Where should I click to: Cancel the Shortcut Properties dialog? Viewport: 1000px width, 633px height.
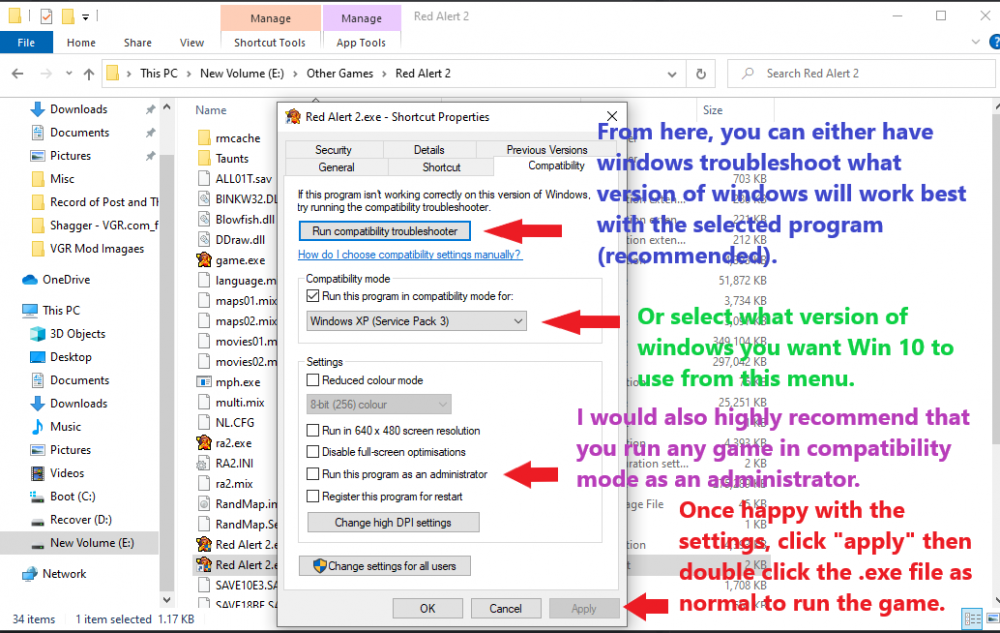pos(506,609)
